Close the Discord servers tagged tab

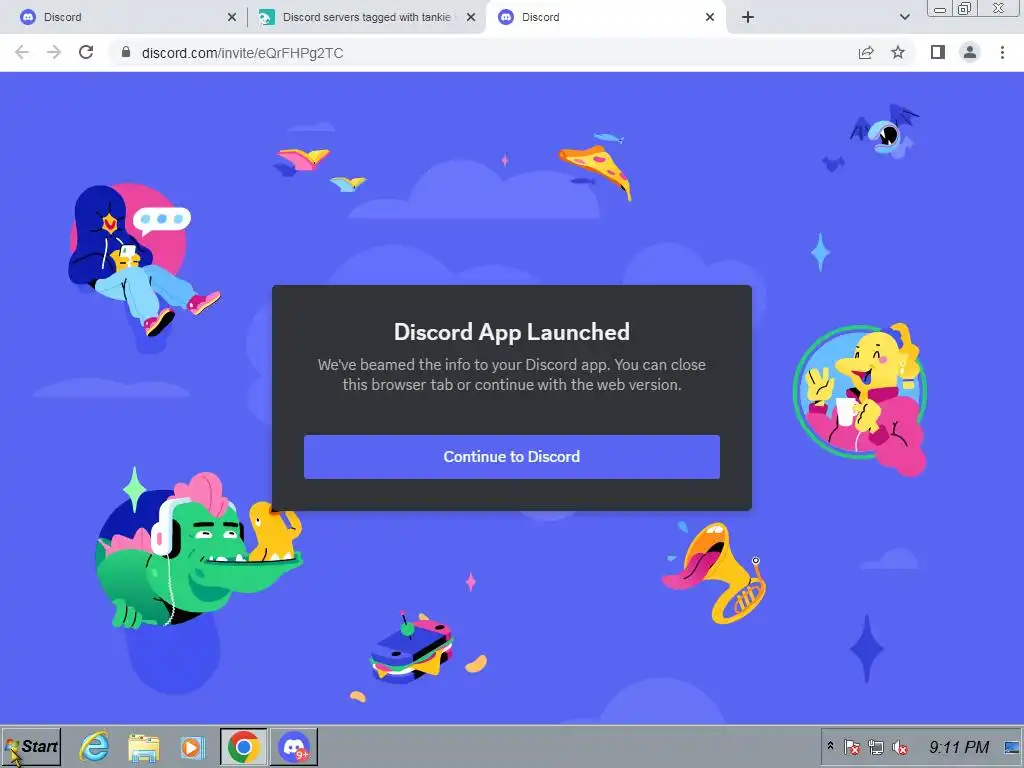471,18
